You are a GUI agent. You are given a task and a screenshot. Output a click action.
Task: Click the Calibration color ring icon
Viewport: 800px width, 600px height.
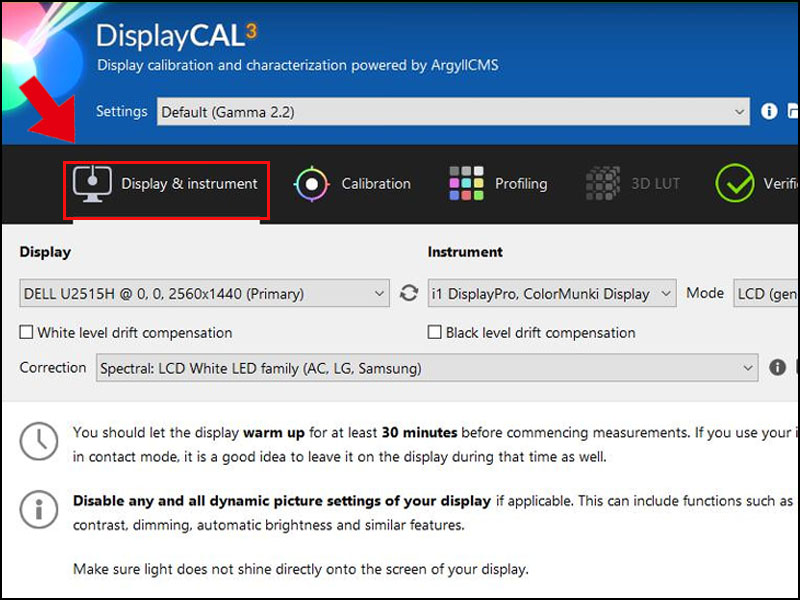(x=311, y=184)
